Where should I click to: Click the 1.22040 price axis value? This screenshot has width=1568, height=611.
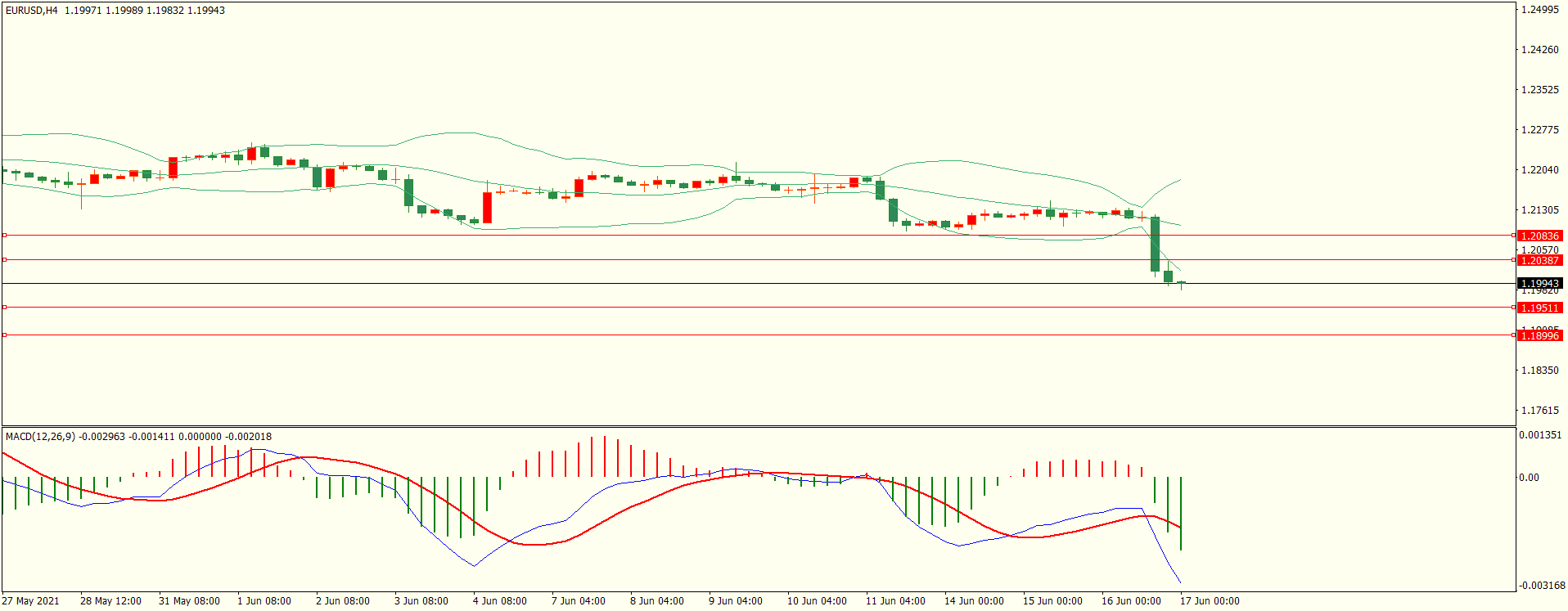pyautogui.click(x=1539, y=170)
